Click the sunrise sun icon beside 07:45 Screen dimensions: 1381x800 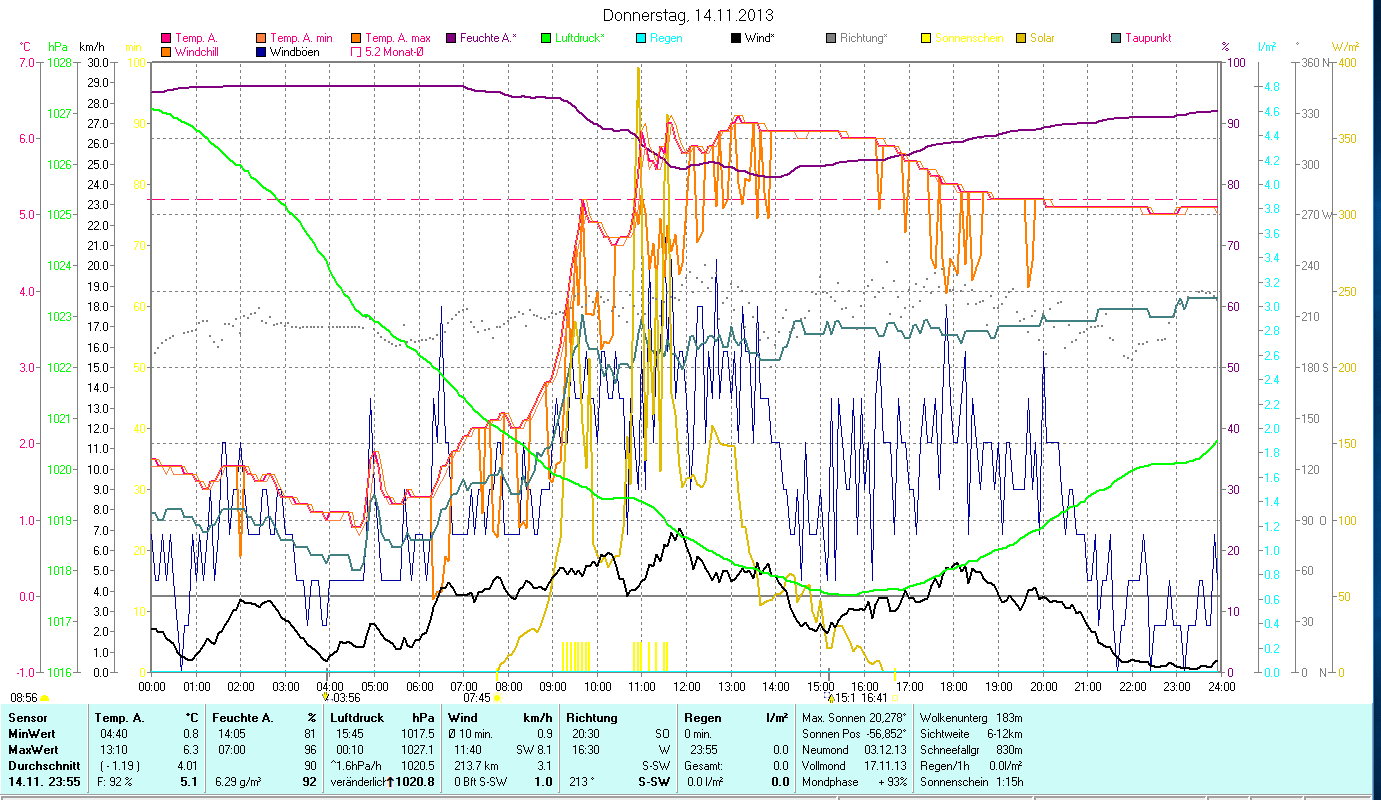coord(496,698)
